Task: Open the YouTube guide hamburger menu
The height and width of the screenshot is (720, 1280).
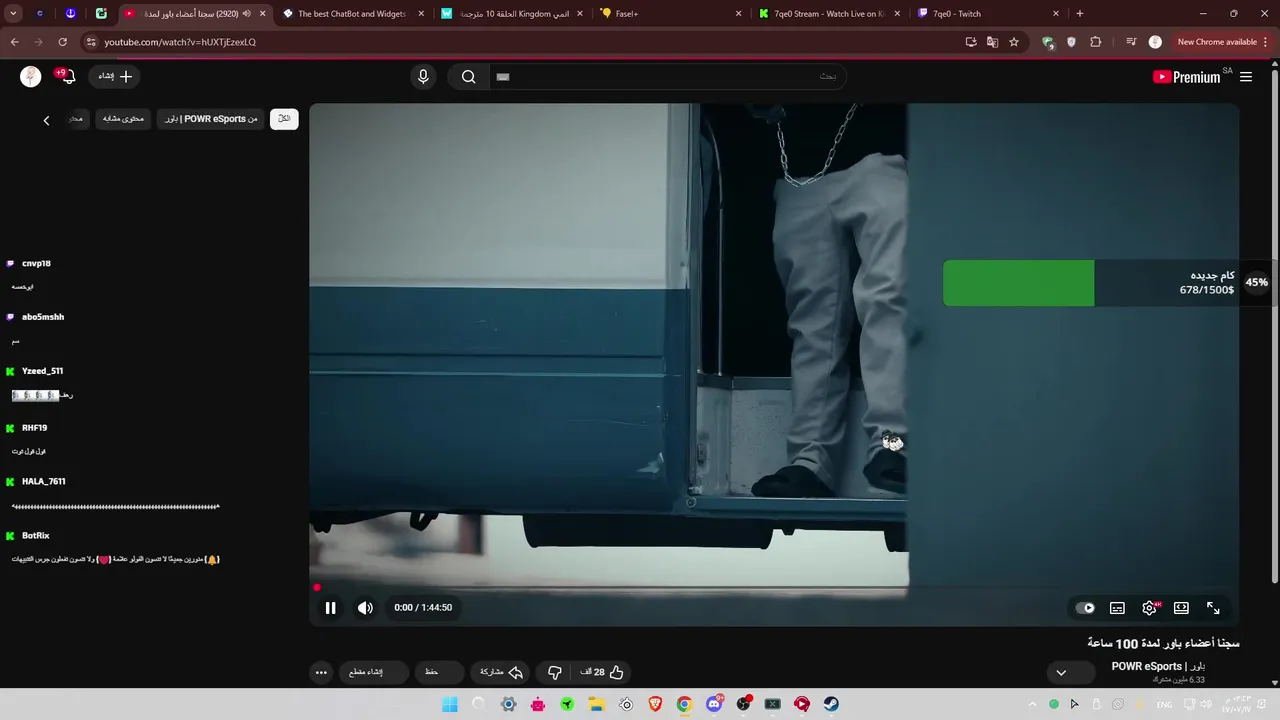Action: tap(1246, 77)
